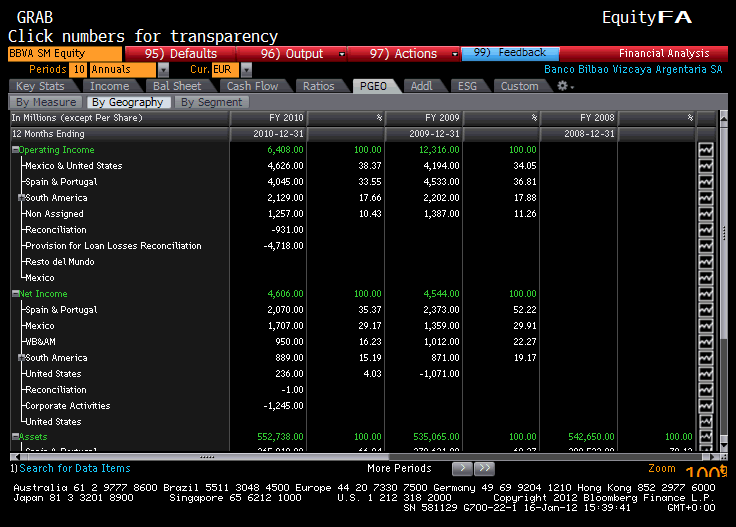Select the By Geography view
The height and width of the screenshot is (527, 736).
[126, 102]
